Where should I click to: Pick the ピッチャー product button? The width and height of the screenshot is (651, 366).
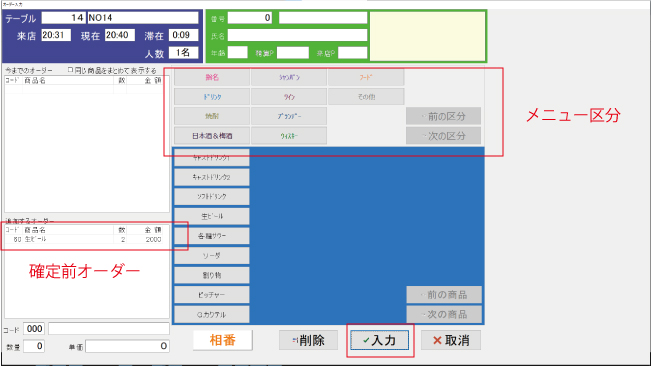pyautogui.click(x=212, y=295)
